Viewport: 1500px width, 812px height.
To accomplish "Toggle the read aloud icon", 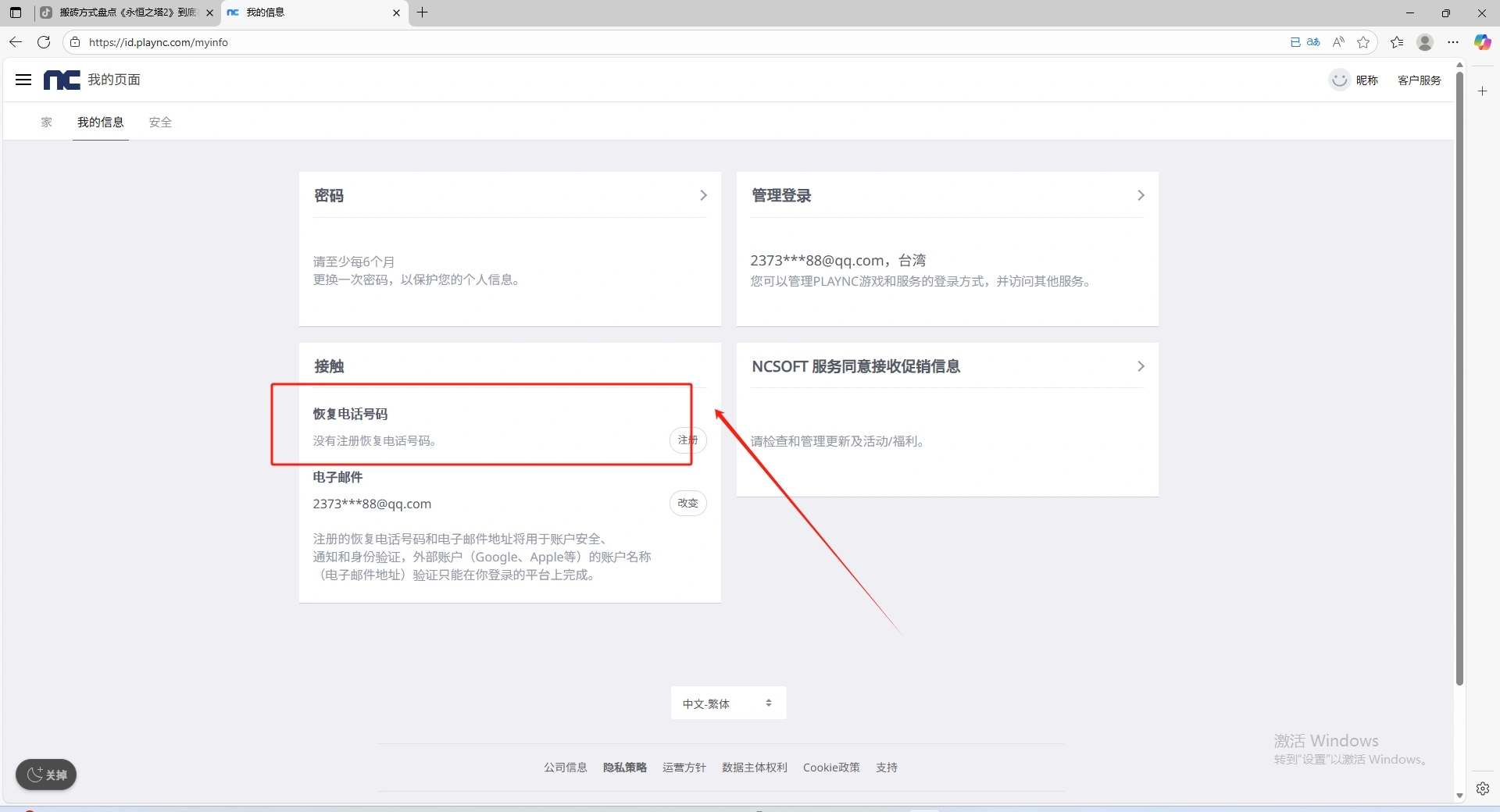I will tap(1338, 42).
